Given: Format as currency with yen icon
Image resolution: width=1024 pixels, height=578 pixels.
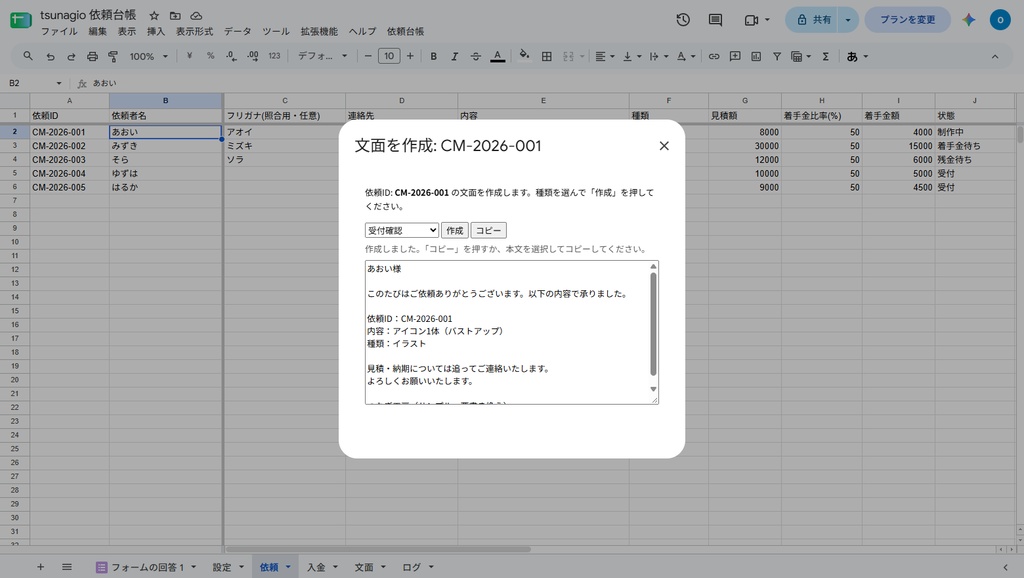Looking at the screenshot, I should pyautogui.click(x=189, y=56).
